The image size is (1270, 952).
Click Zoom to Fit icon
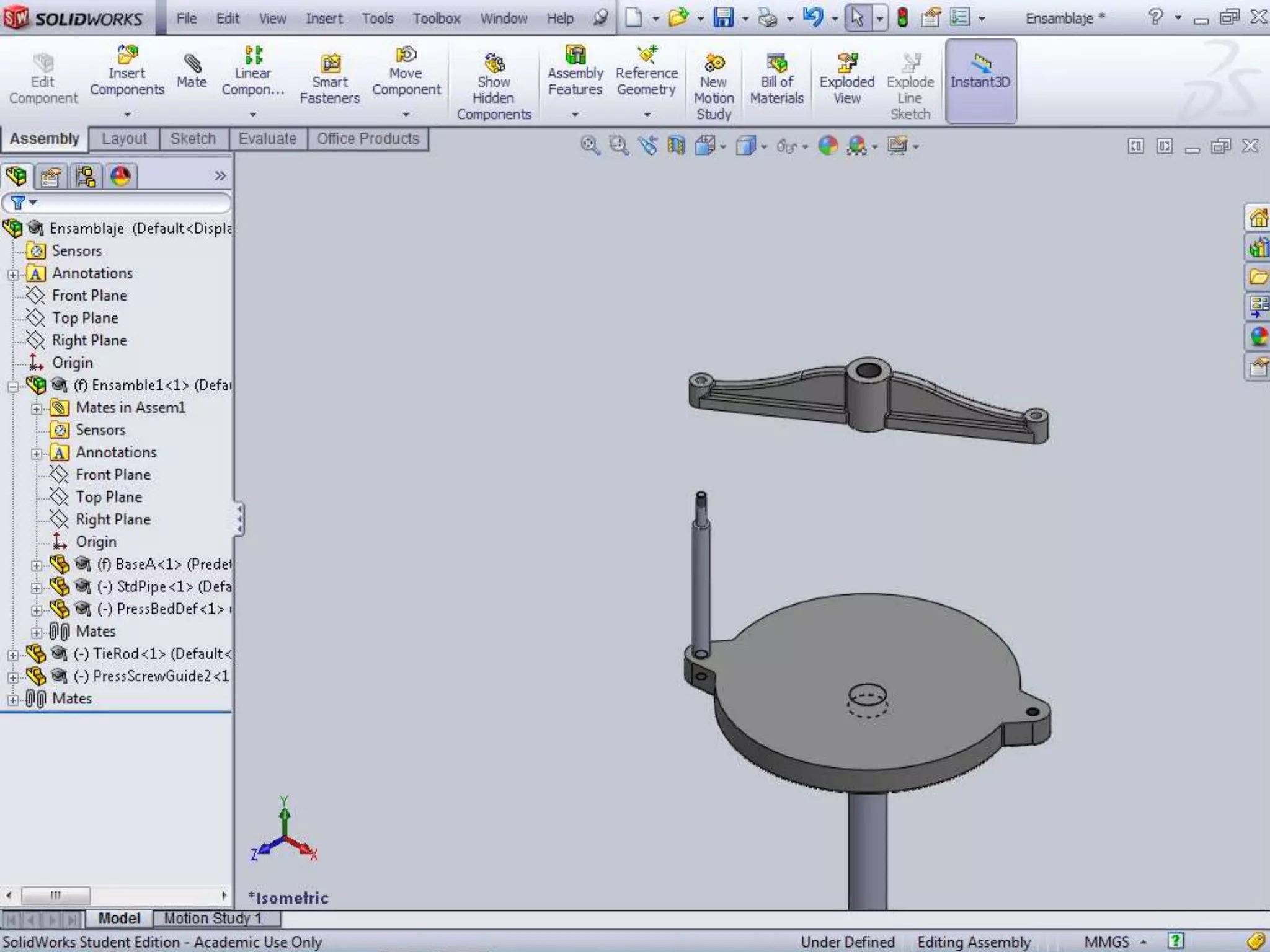590,146
